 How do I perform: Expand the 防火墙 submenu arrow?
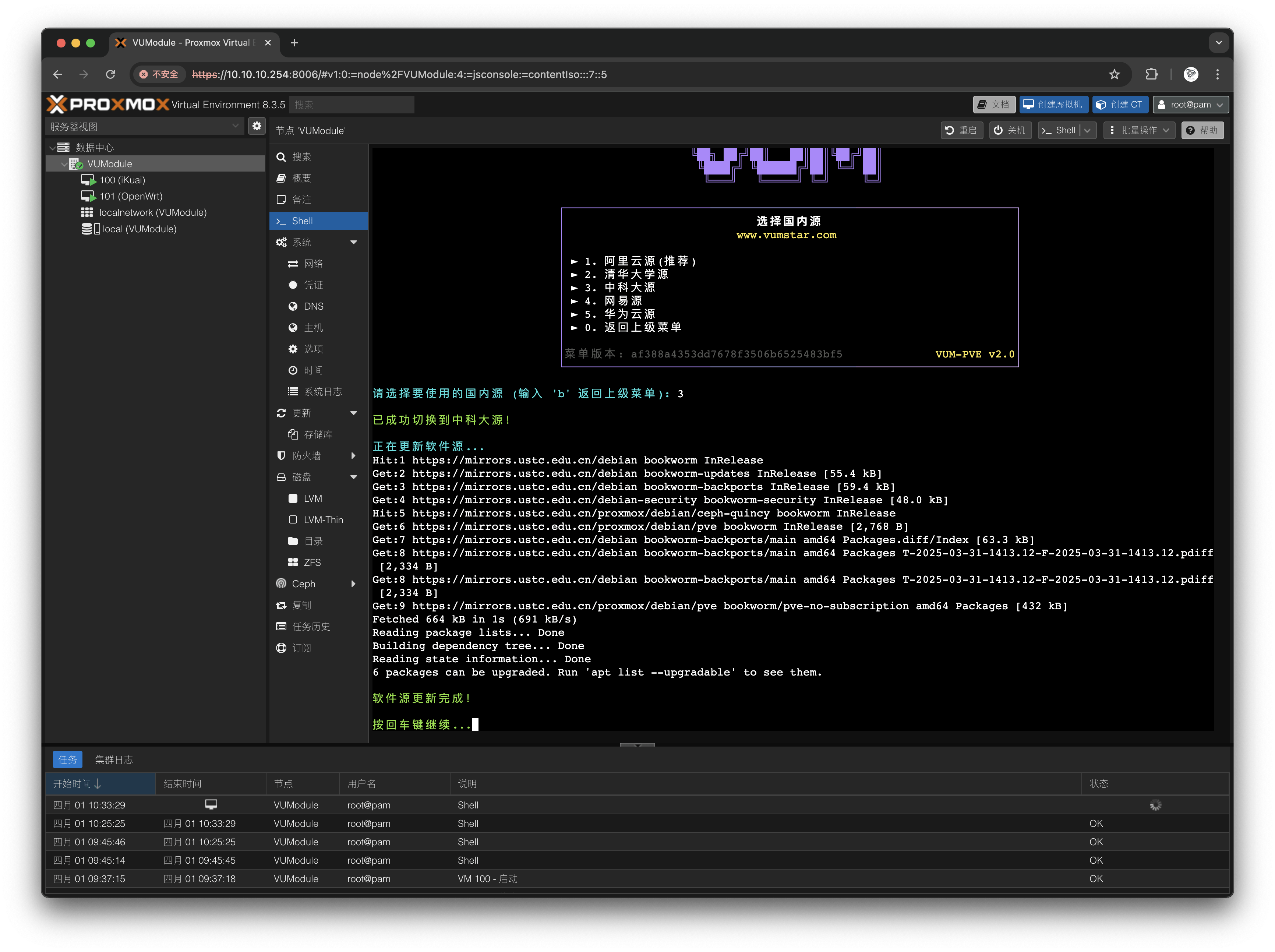tap(353, 456)
